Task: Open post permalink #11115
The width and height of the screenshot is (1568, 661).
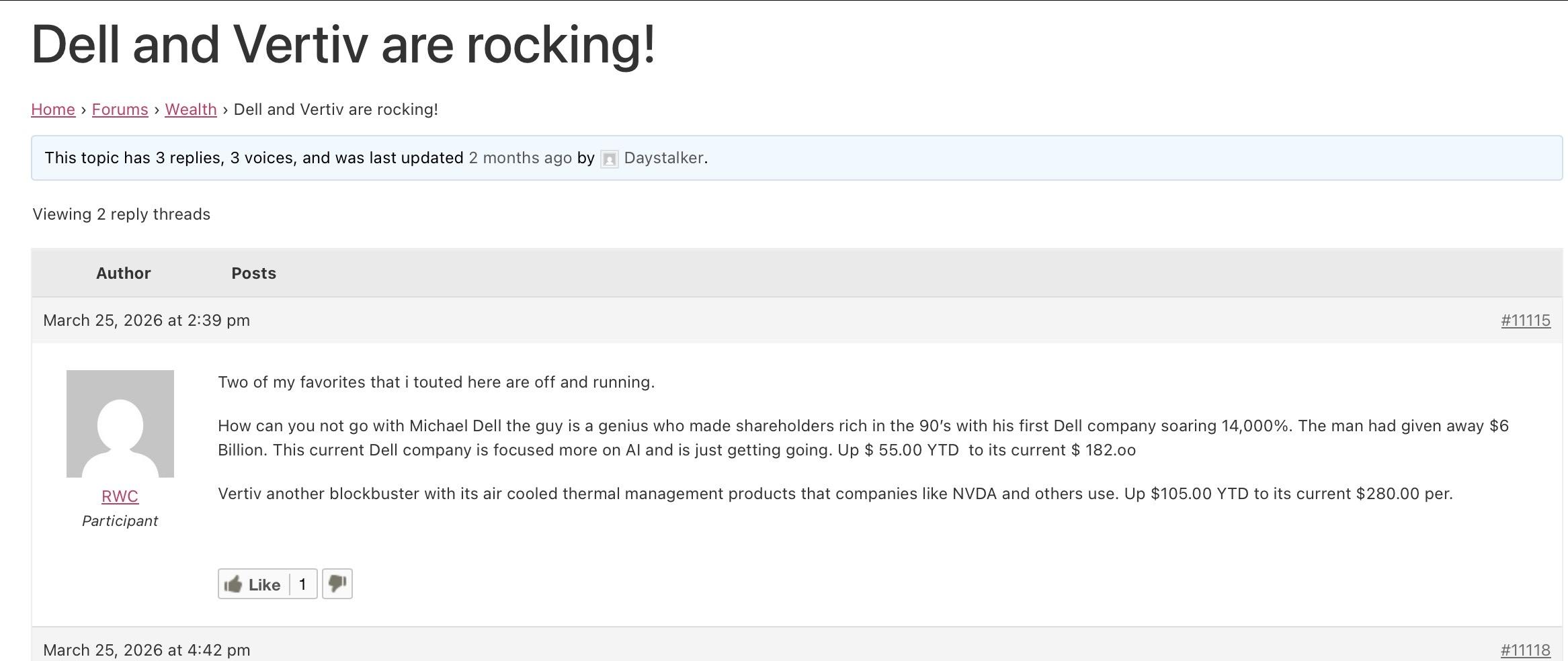Action: [x=1526, y=320]
